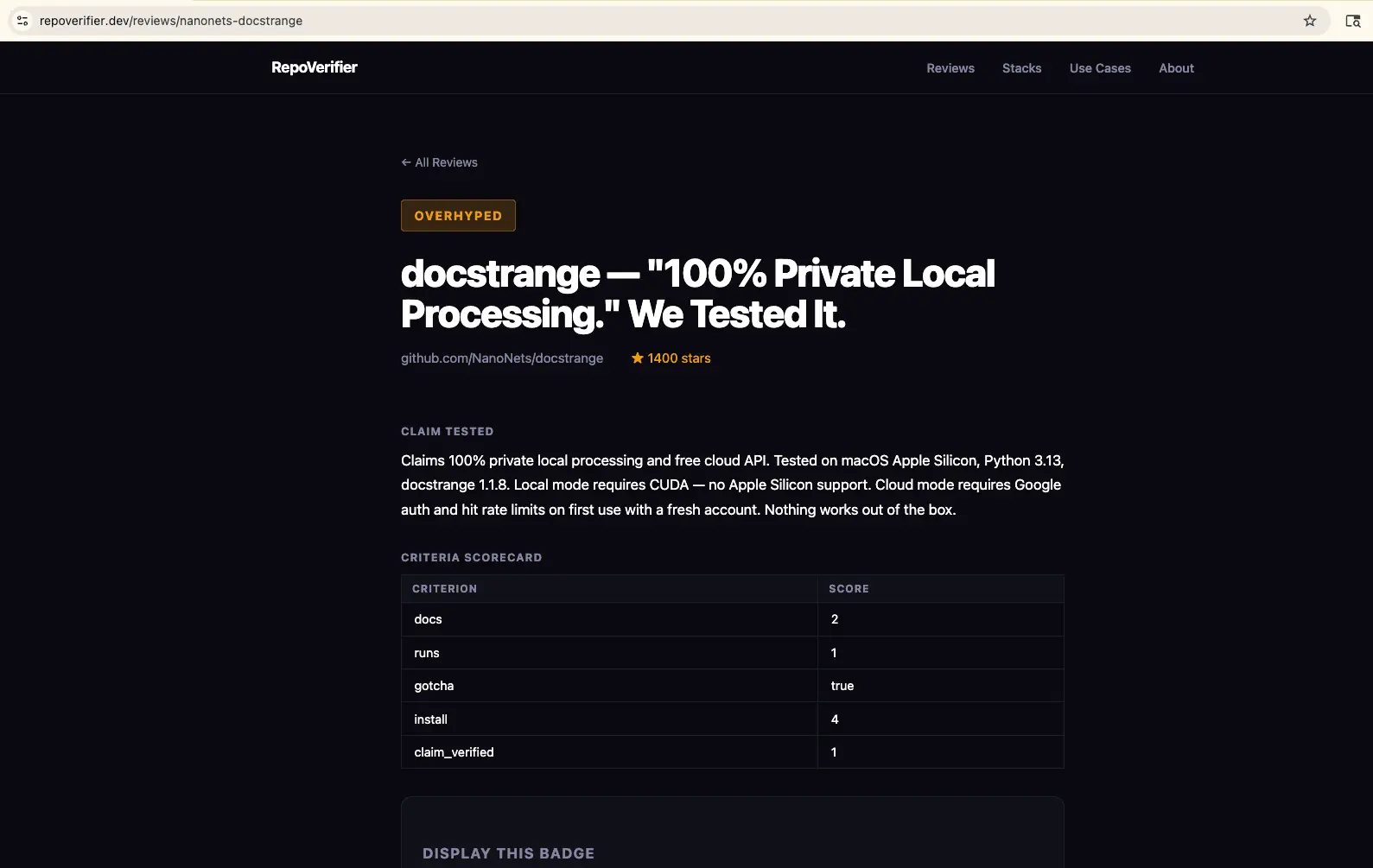The width and height of the screenshot is (1373, 868).
Task: Click the install score value 4
Action: point(835,719)
